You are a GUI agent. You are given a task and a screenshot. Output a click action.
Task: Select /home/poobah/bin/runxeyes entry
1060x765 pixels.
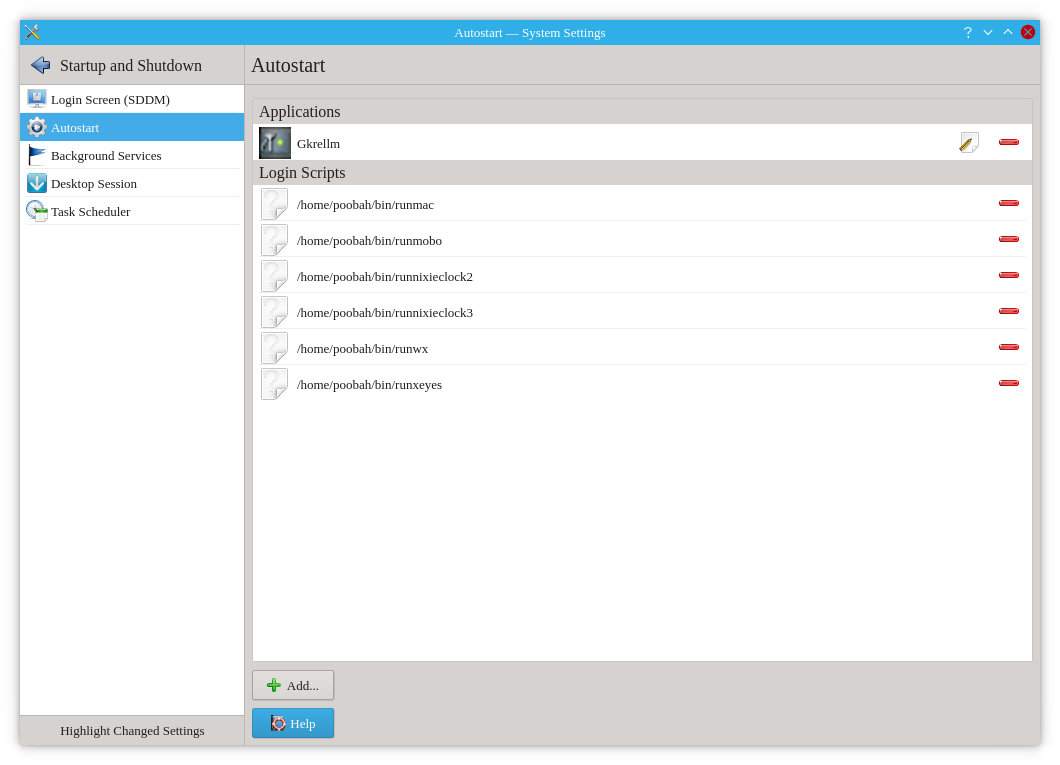642,384
